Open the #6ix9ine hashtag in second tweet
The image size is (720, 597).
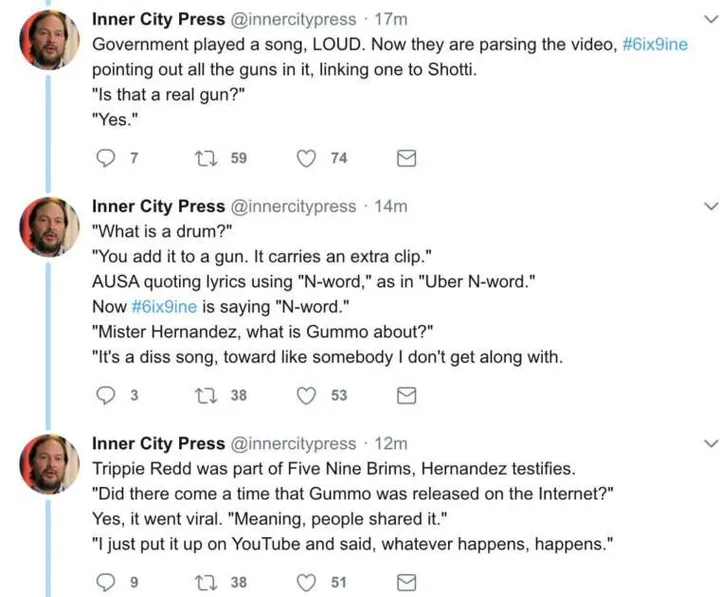point(165,307)
